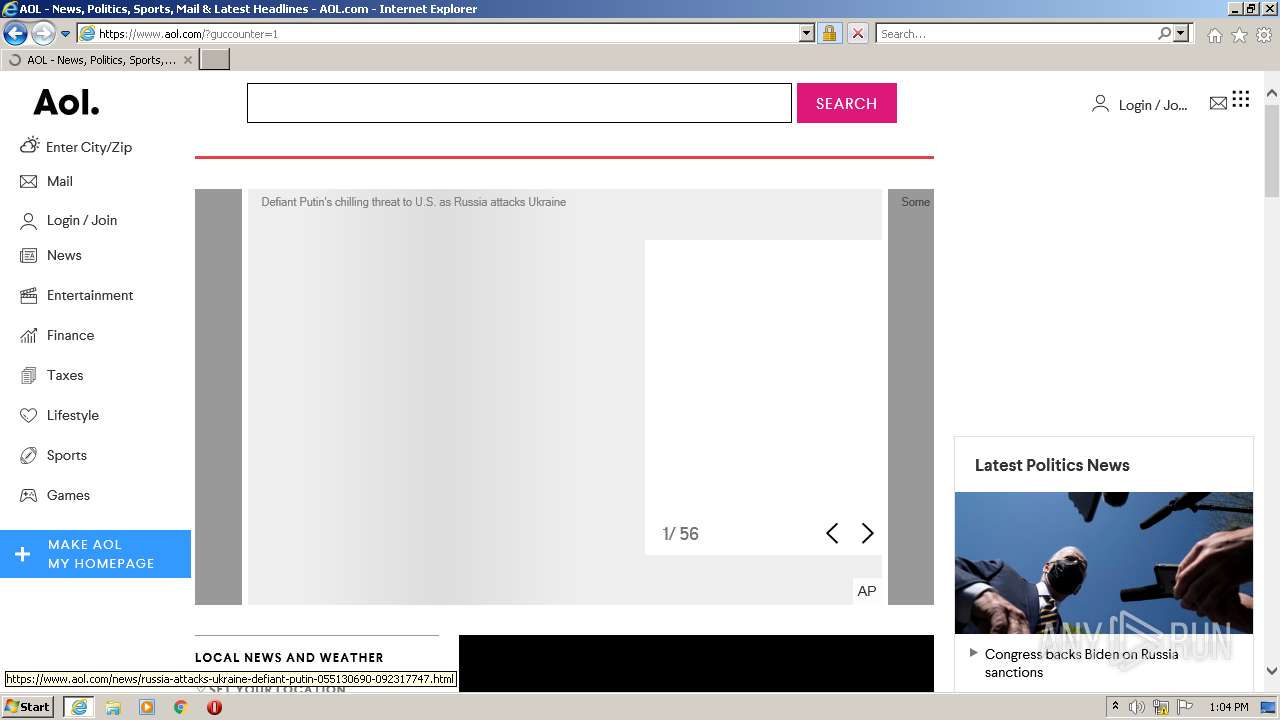Click the page vertical scrollbar thumb
The width and height of the screenshot is (1280, 720).
pyautogui.click(x=1272, y=150)
